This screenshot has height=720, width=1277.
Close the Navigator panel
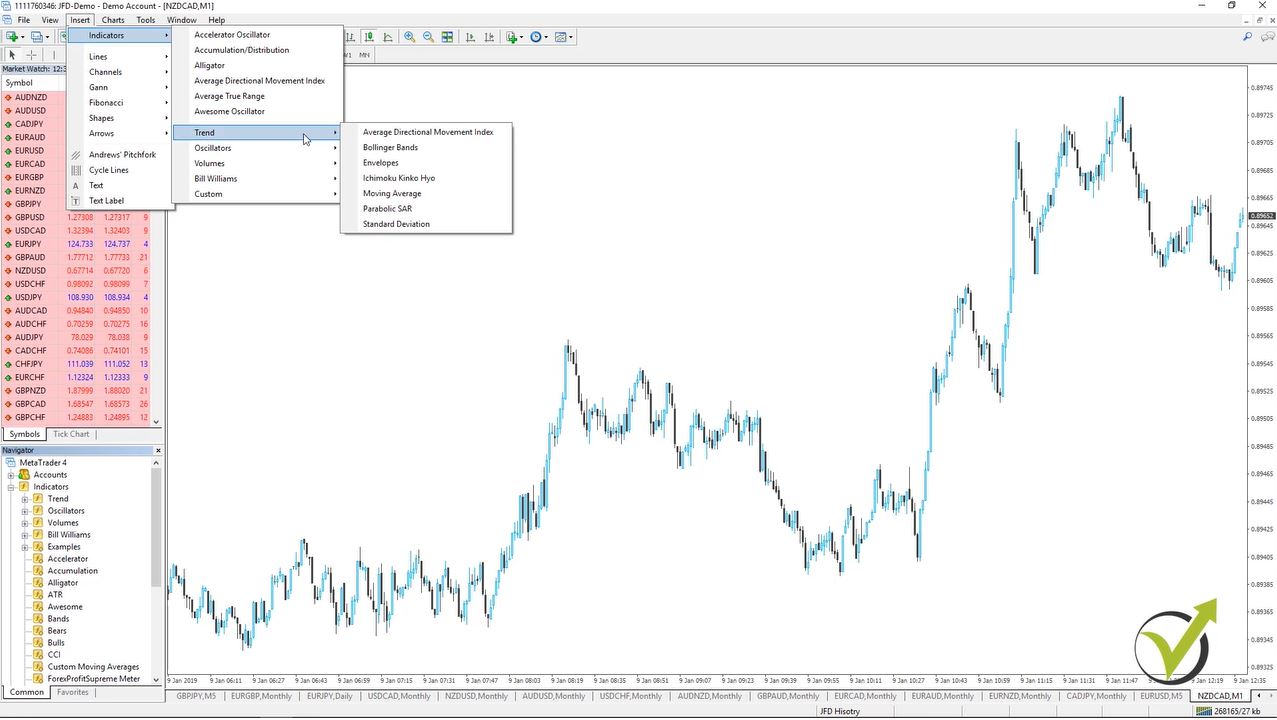pos(158,451)
